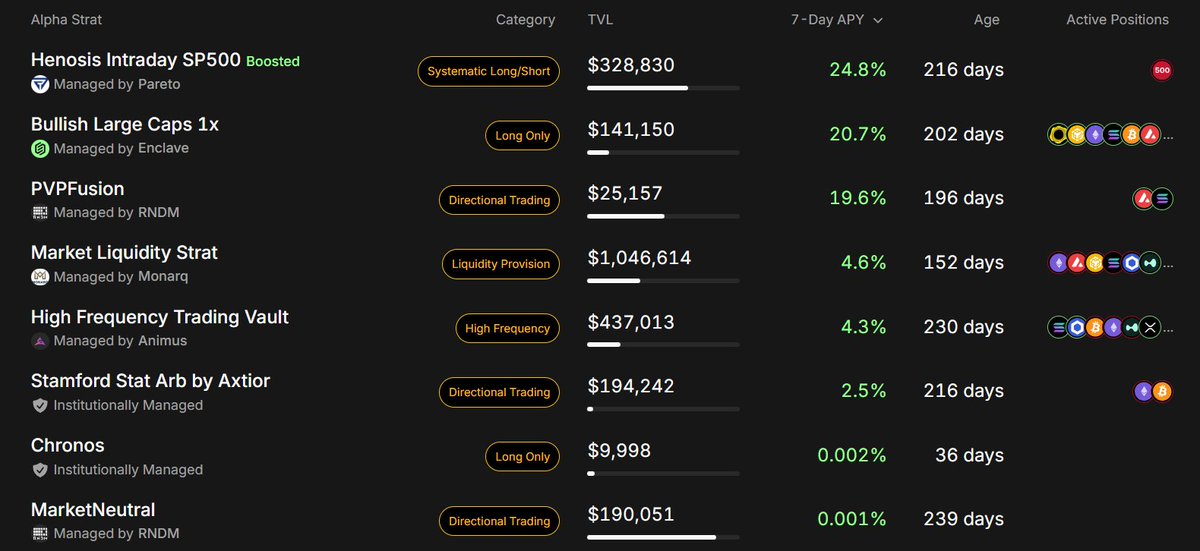Viewport: 1200px width, 551px height.
Task: Open the PVPFusion strategy
Action: point(78,188)
